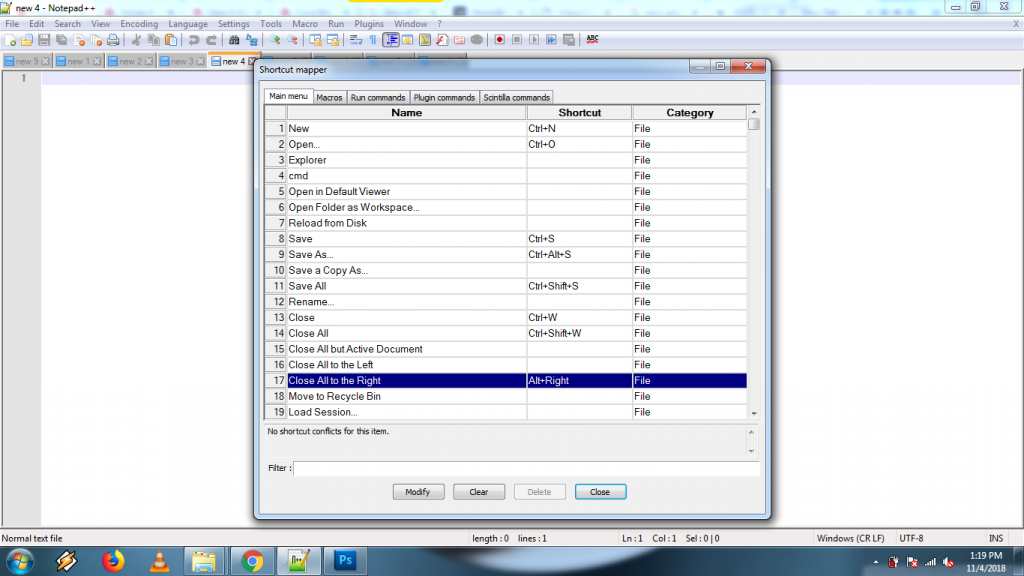
Task: Open Photoshop from the taskbar
Action: pos(345,561)
